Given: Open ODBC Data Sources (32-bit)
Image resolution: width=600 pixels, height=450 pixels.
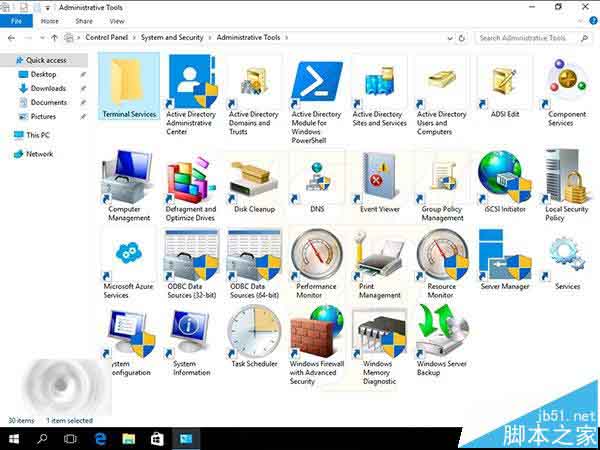Looking at the screenshot, I should point(191,264).
